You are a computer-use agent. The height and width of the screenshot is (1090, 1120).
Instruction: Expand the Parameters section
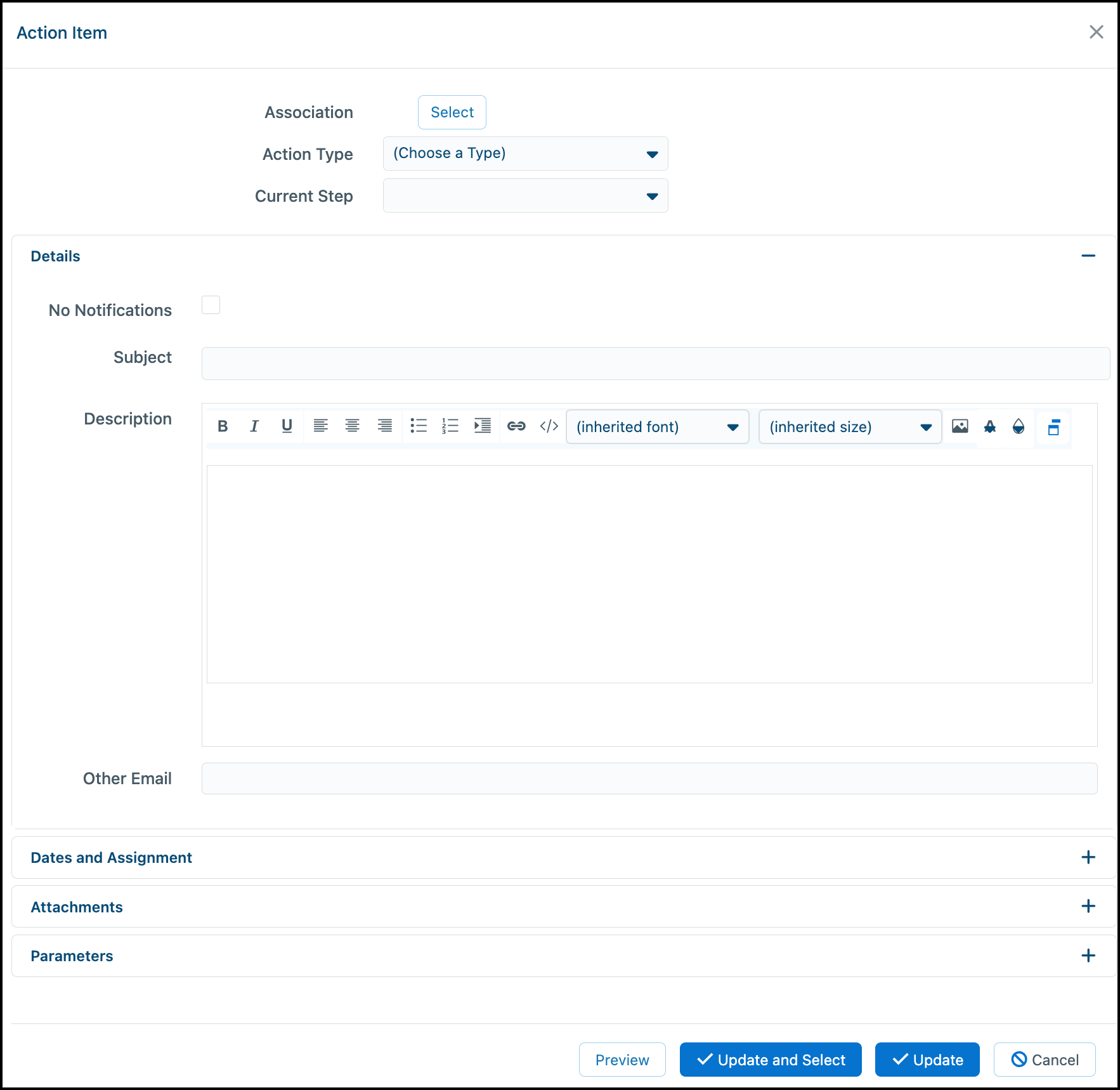coord(1088,955)
